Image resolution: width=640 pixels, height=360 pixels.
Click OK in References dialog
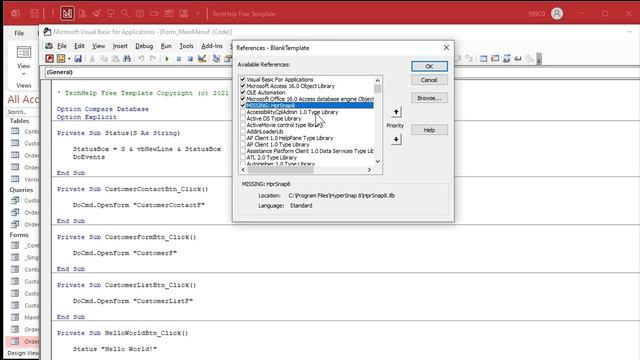(x=429, y=66)
